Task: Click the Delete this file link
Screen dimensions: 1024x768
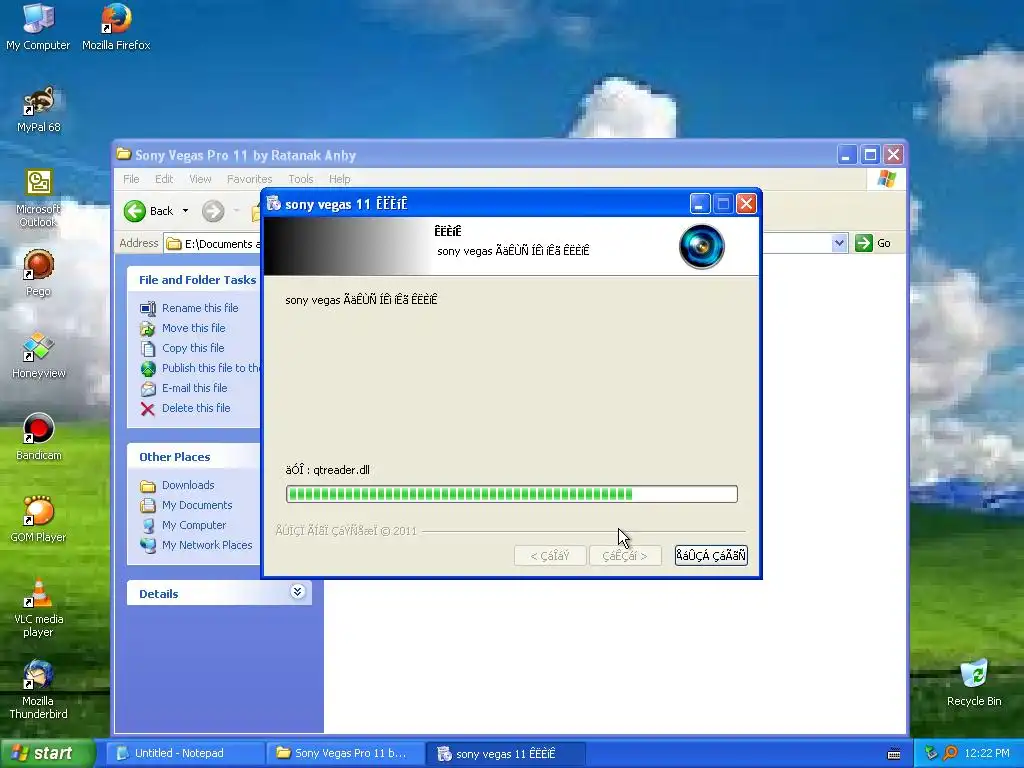Action: [x=196, y=408]
